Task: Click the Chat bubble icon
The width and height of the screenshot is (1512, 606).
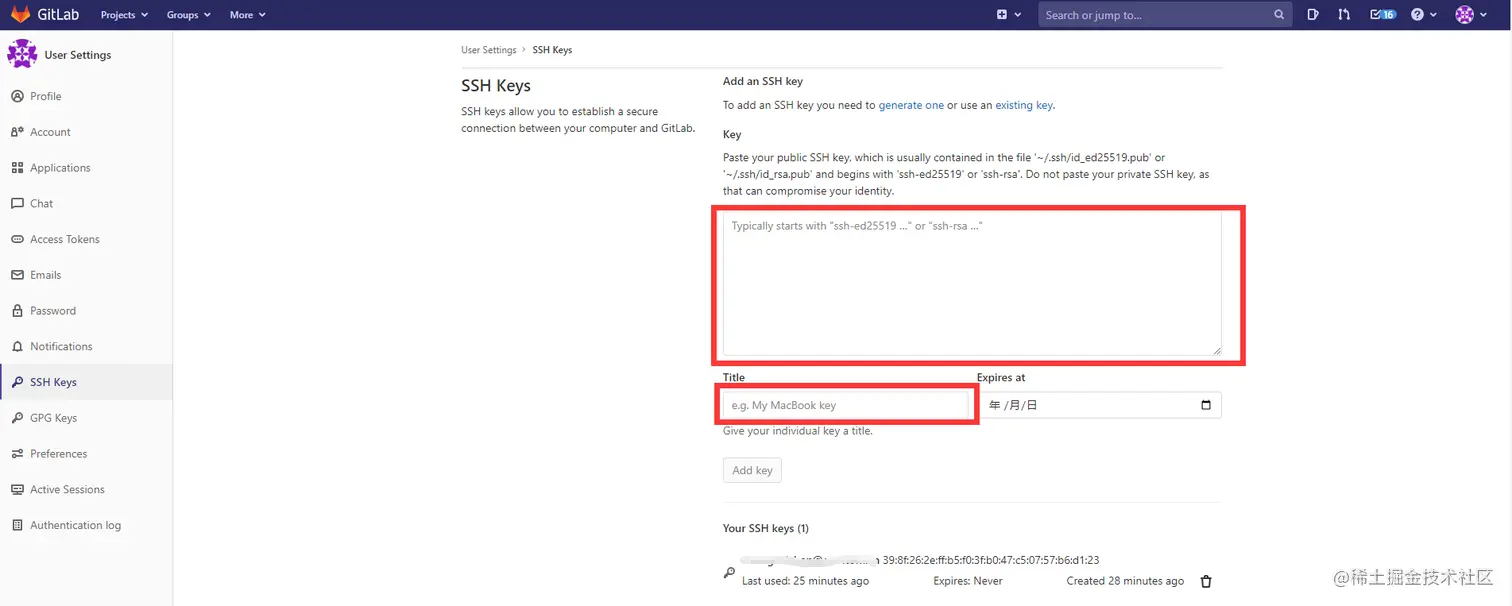Action: coord(17,203)
